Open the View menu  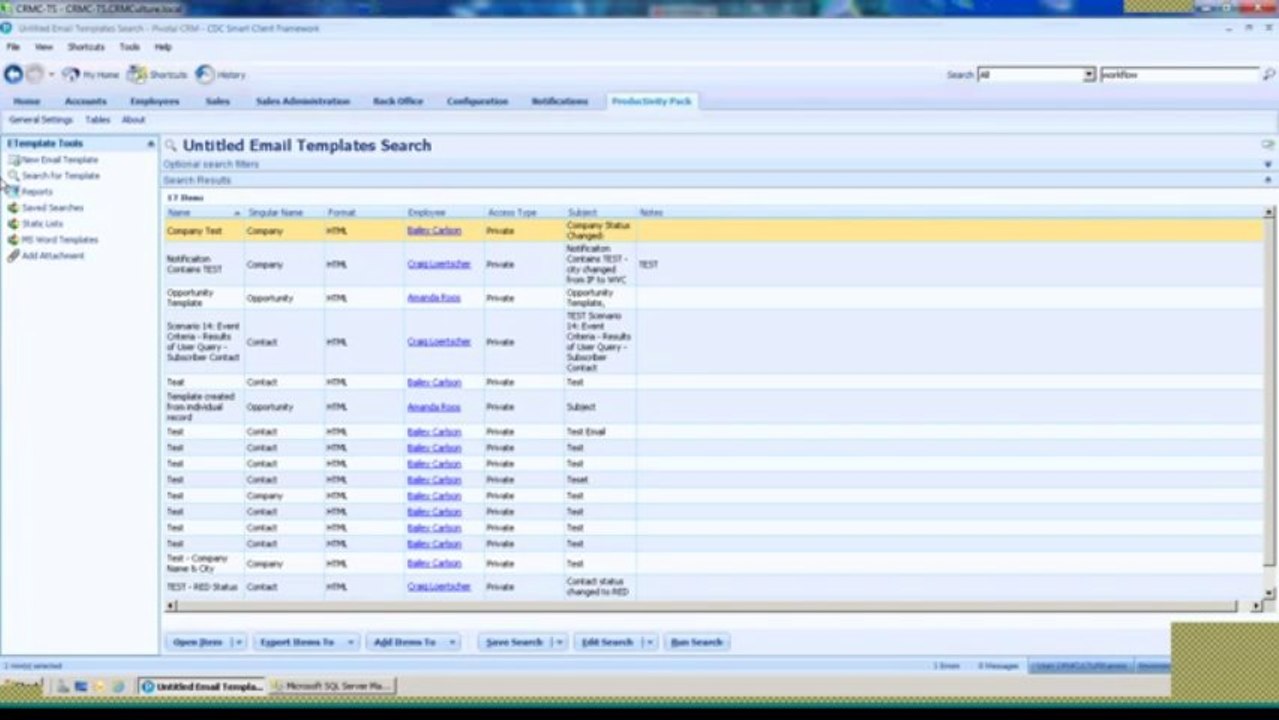[44, 47]
